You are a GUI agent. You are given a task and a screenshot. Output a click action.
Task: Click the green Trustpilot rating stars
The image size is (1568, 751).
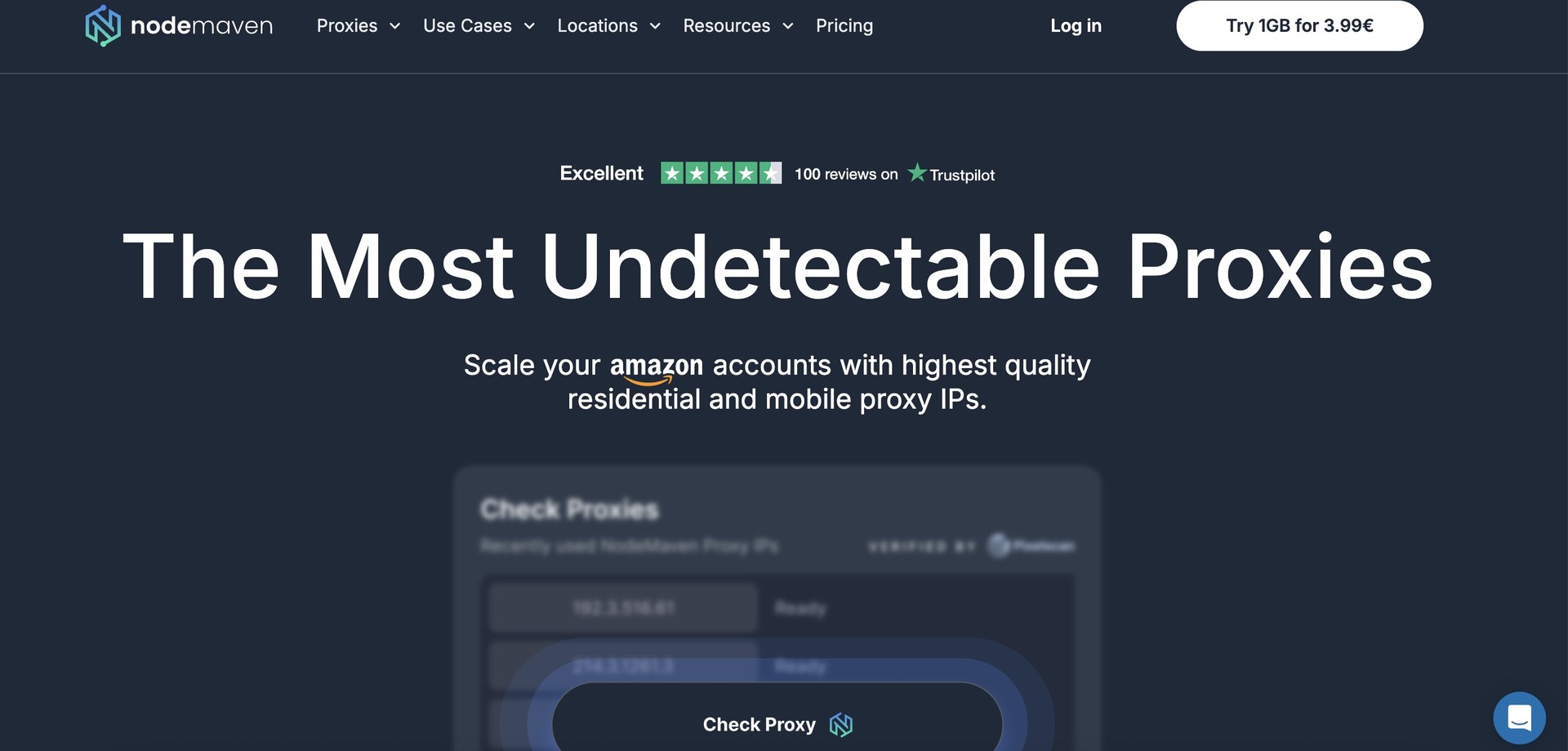tap(720, 173)
